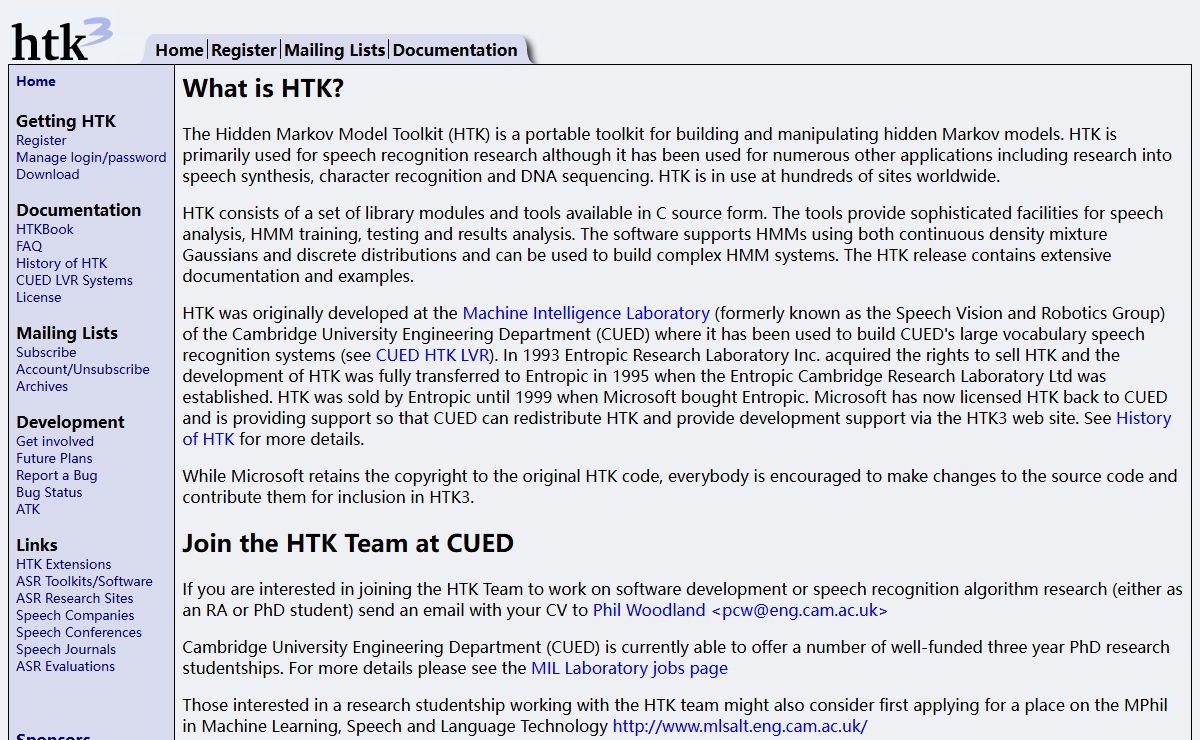Open the Get involved link

tap(55, 441)
